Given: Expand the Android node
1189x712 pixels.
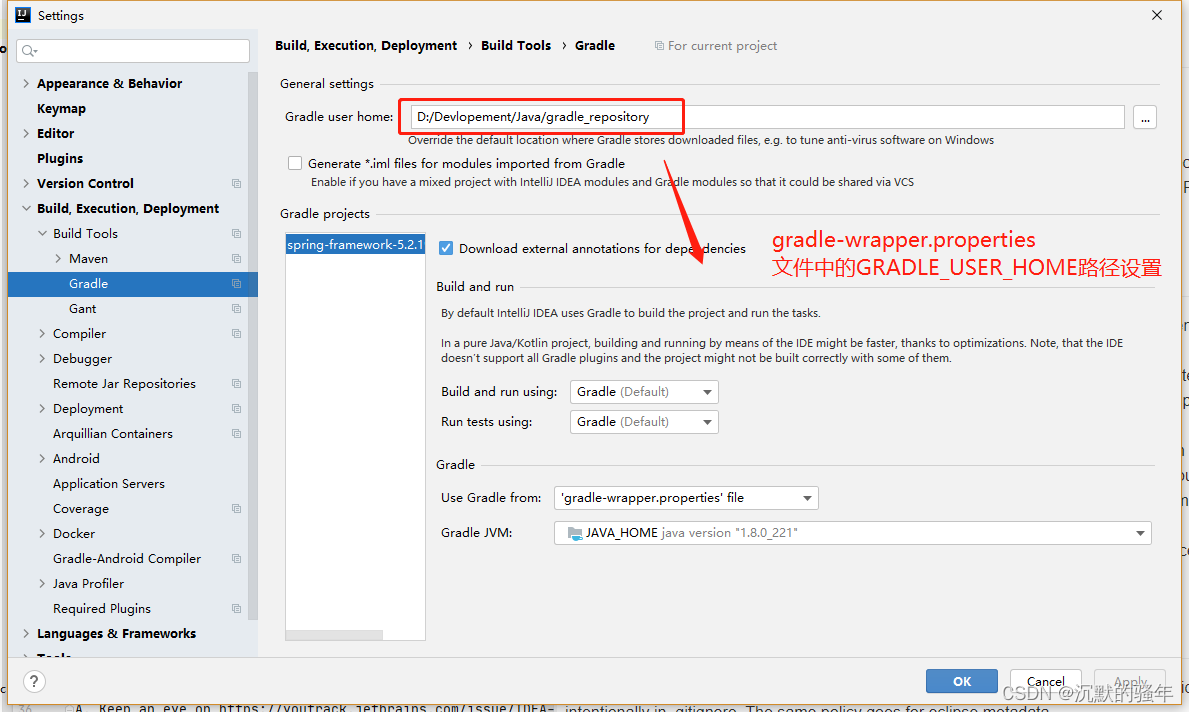Looking at the screenshot, I should pos(42,459).
